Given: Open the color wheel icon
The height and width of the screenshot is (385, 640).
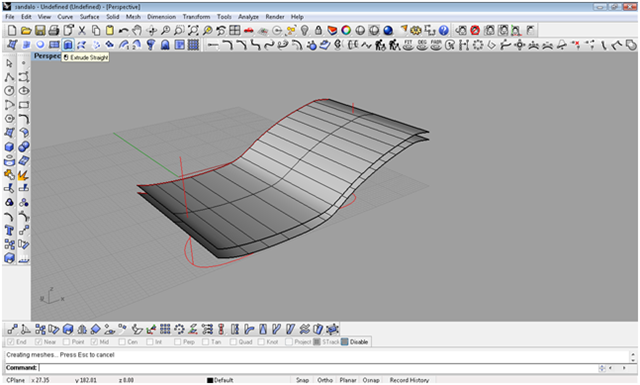Looking at the screenshot, I should tap(346, 31).
